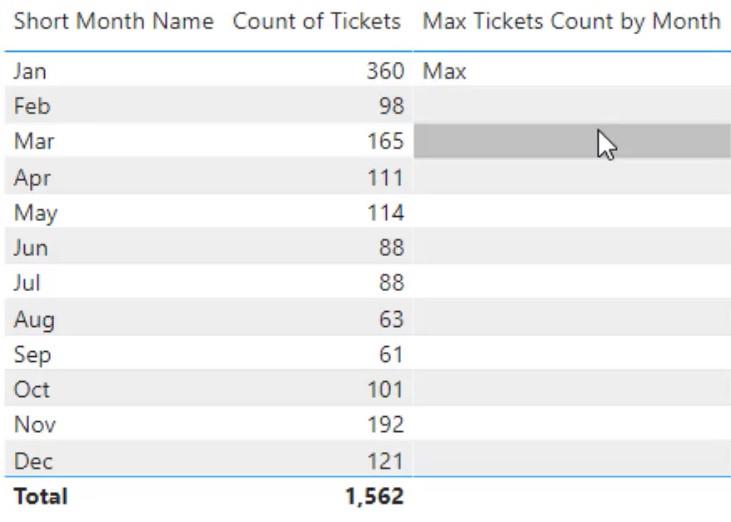Click the 98 ticket count cell

(391, 106)
